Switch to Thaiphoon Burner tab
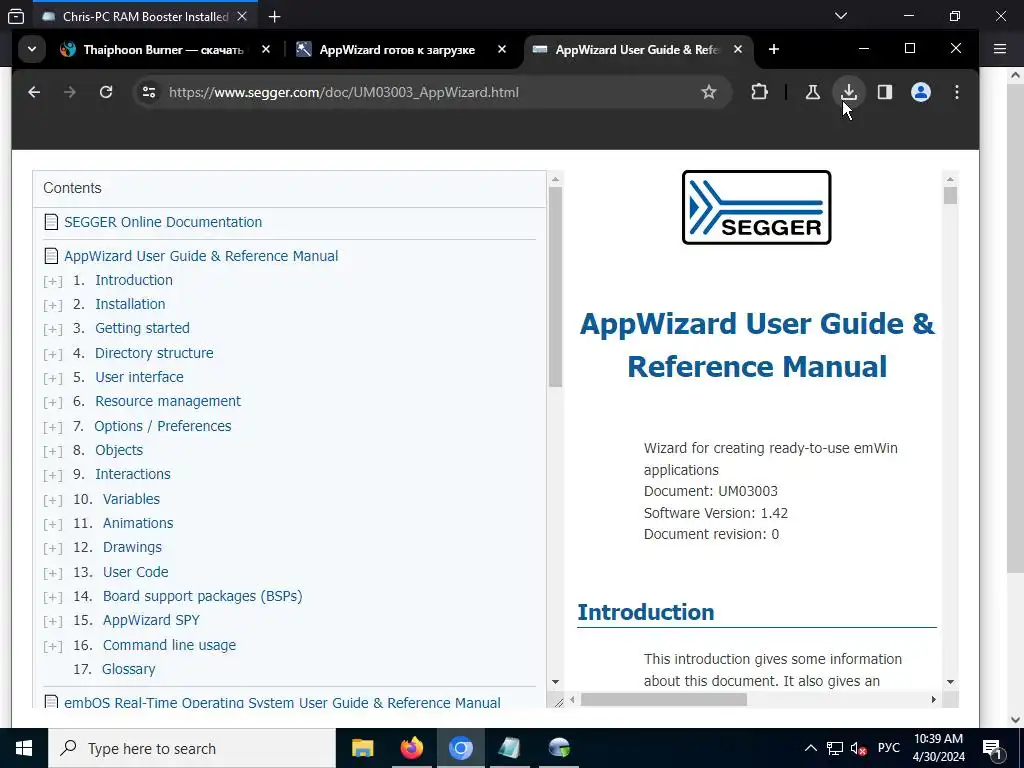 click(x=163, y=50)
